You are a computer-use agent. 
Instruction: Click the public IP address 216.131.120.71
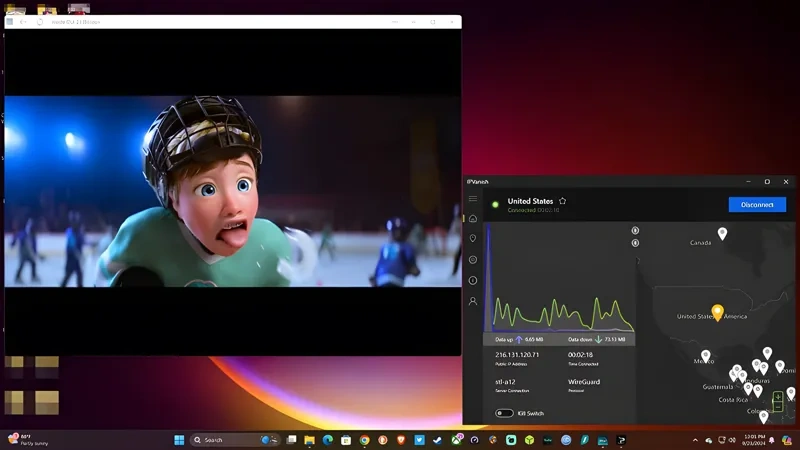click(517, 355)
